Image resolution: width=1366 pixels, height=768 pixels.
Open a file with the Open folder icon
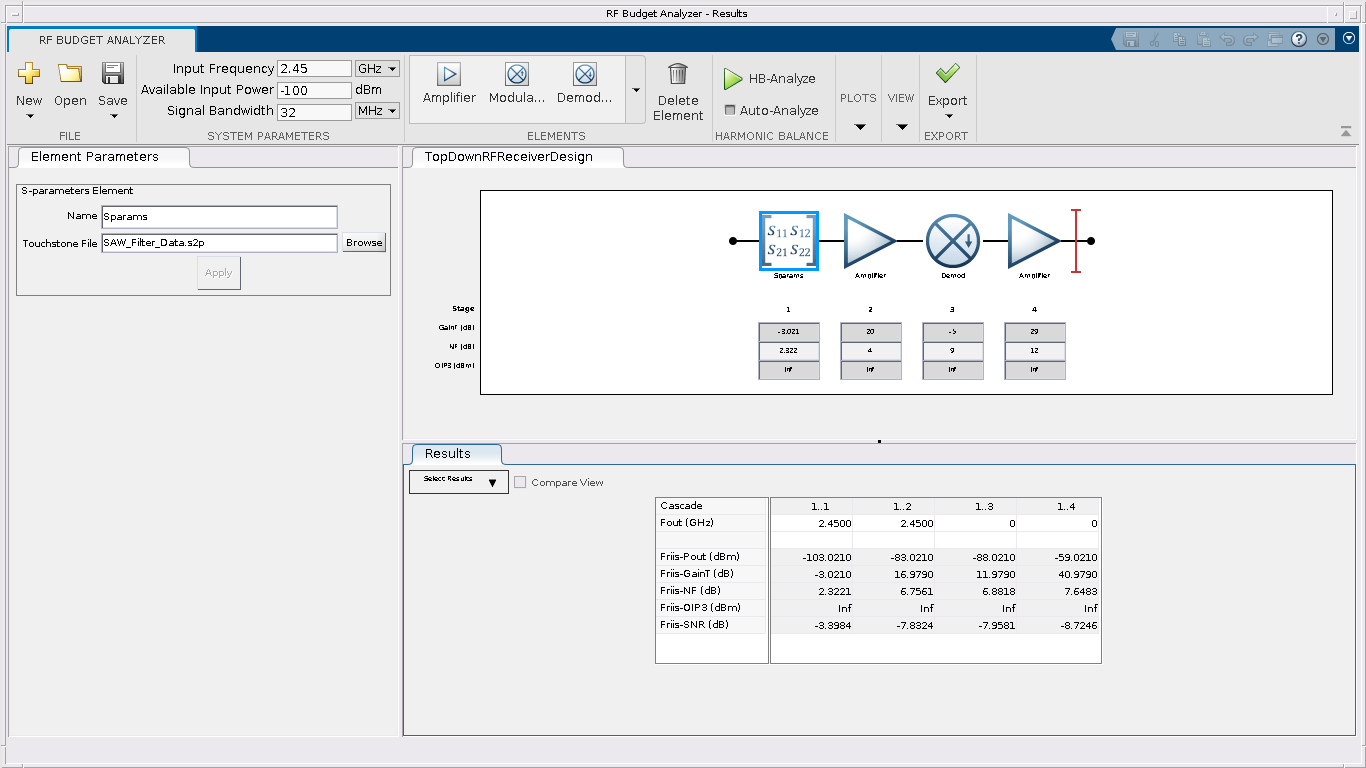point(70,74)
